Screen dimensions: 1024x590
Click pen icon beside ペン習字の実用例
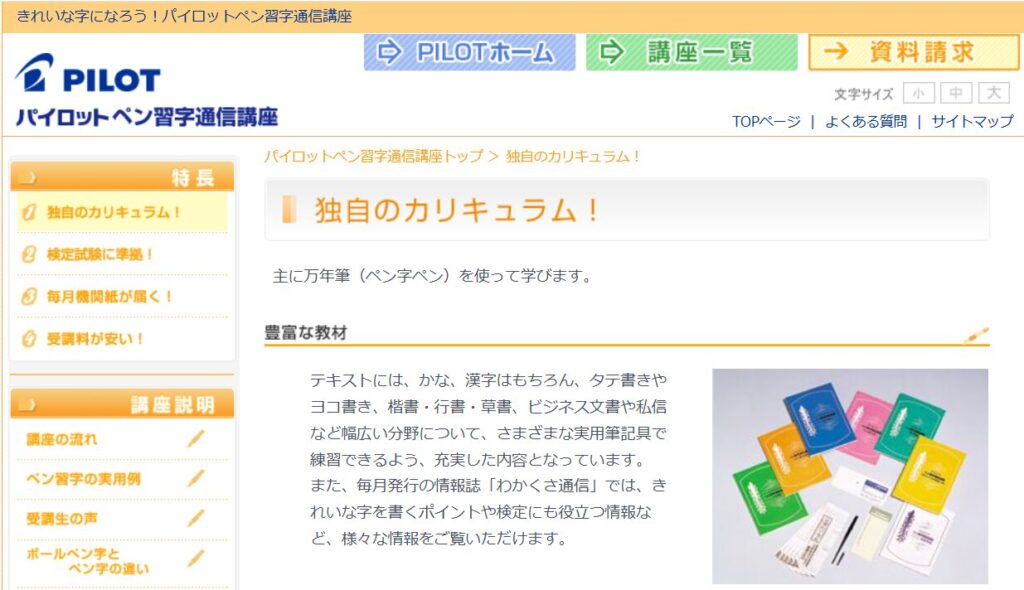[196, 478]
